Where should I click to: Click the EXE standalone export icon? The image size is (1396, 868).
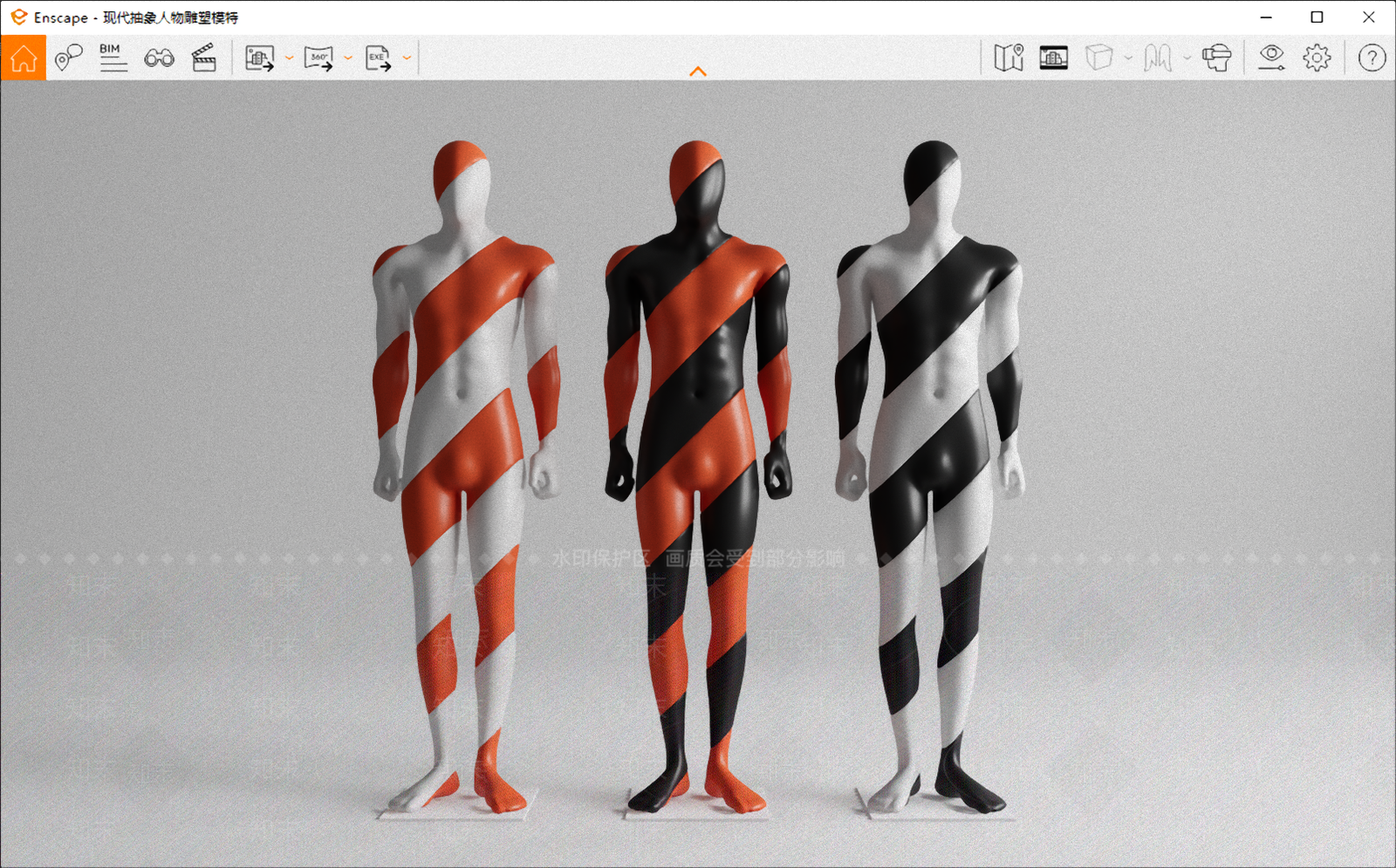point(378,58)
